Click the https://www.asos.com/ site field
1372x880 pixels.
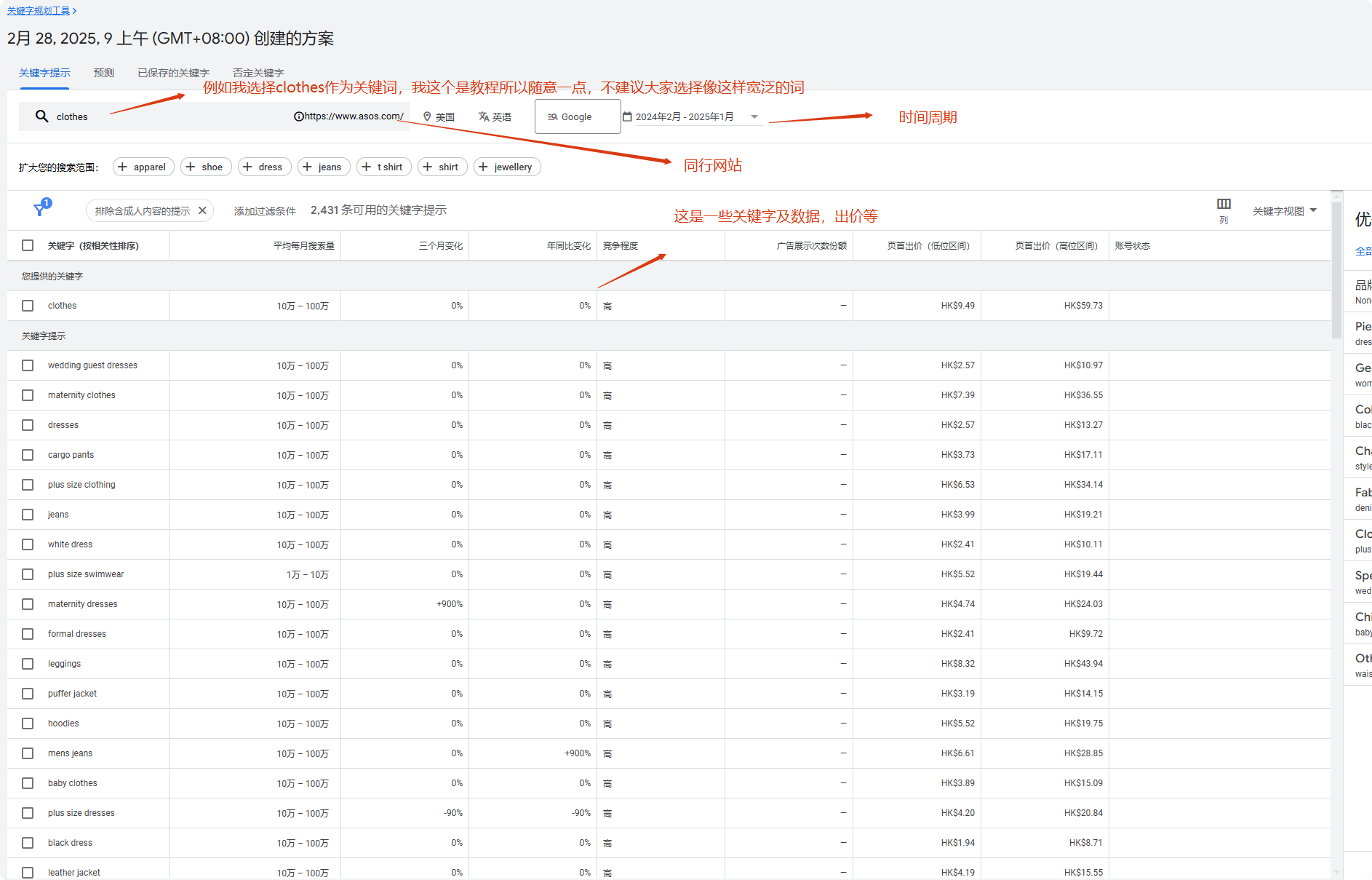coord(354,116)
